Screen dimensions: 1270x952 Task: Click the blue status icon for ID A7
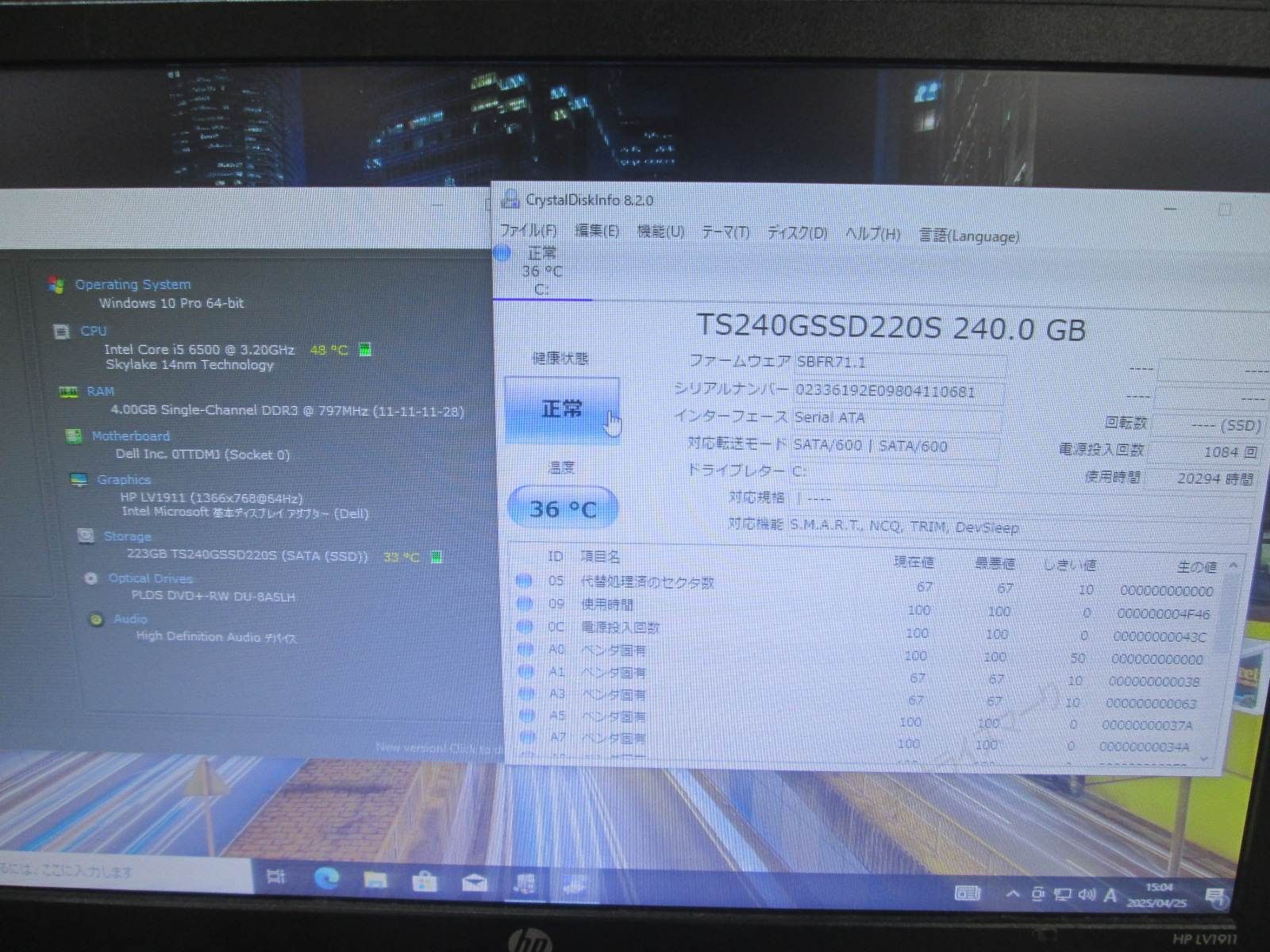click(529, 736)
